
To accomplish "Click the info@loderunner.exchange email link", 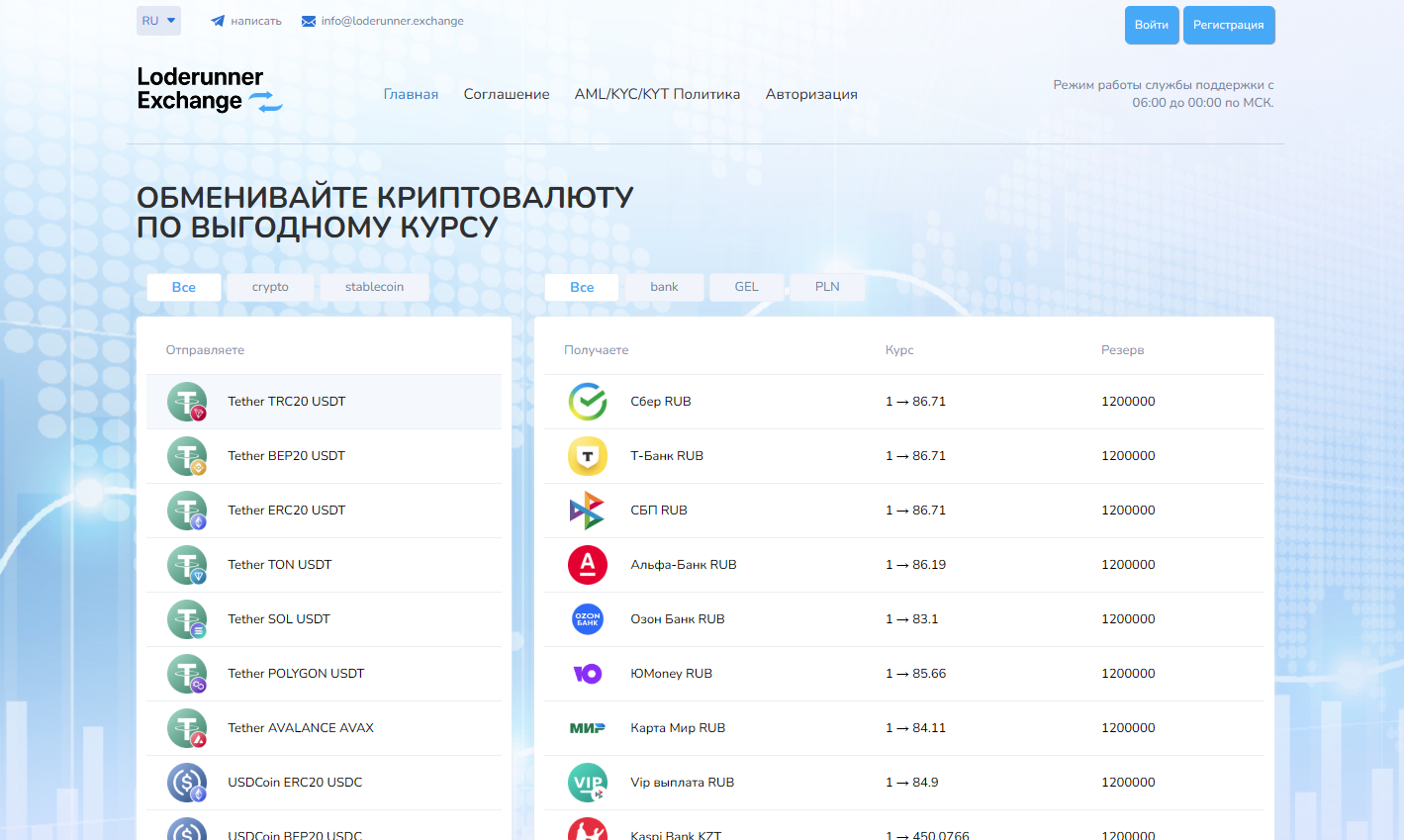I will pos(382,21).
